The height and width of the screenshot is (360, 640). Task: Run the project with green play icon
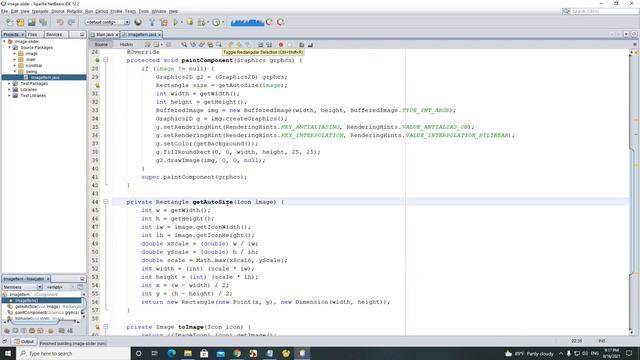[x=176, y=22]
